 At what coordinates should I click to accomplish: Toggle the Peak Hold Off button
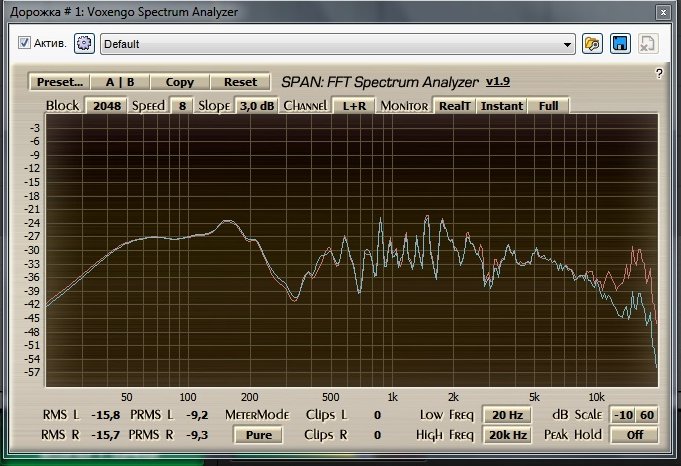(635, 435)
